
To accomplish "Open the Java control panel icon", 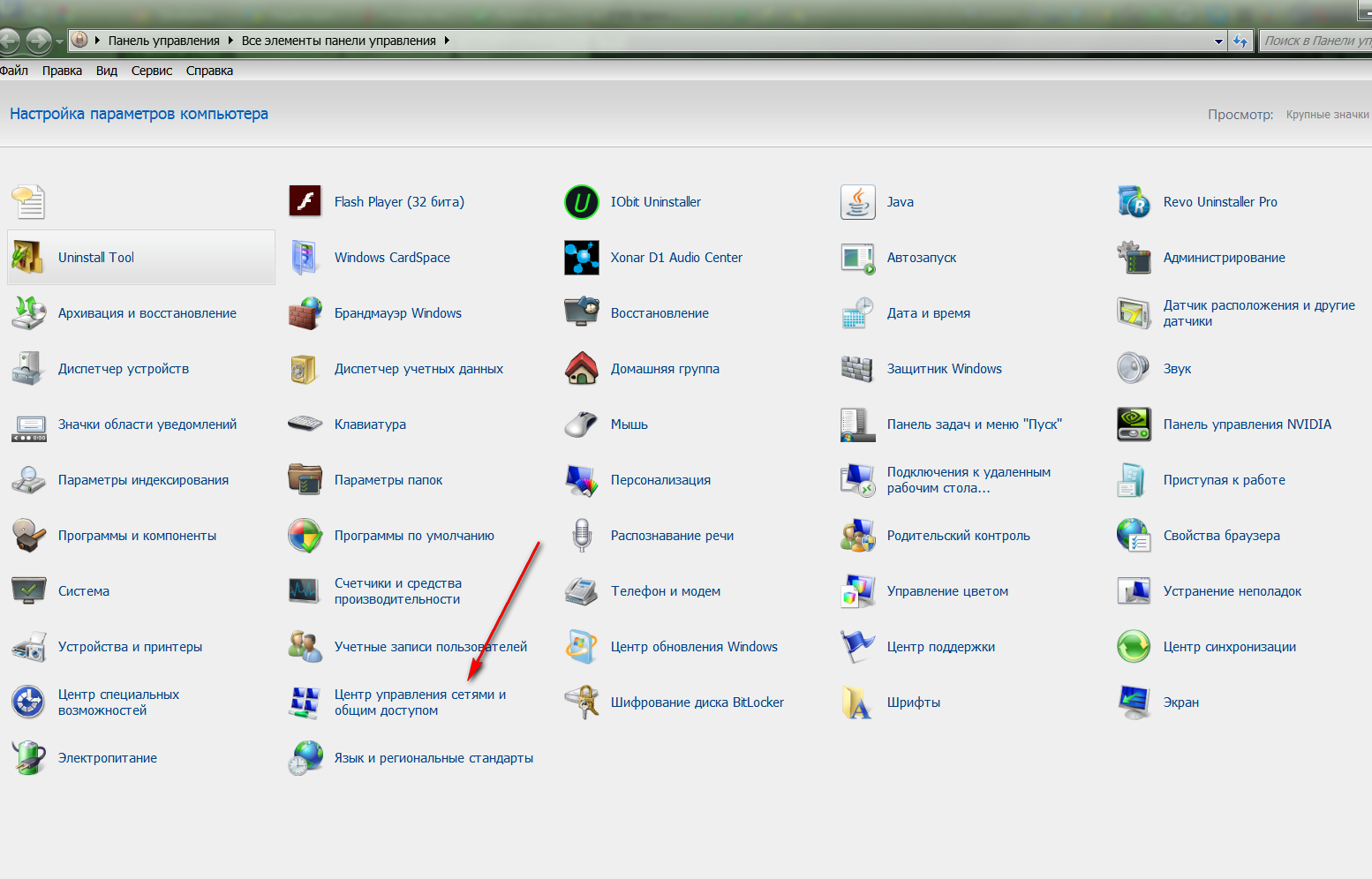I will pyautogui.click(x=858, y=202).
